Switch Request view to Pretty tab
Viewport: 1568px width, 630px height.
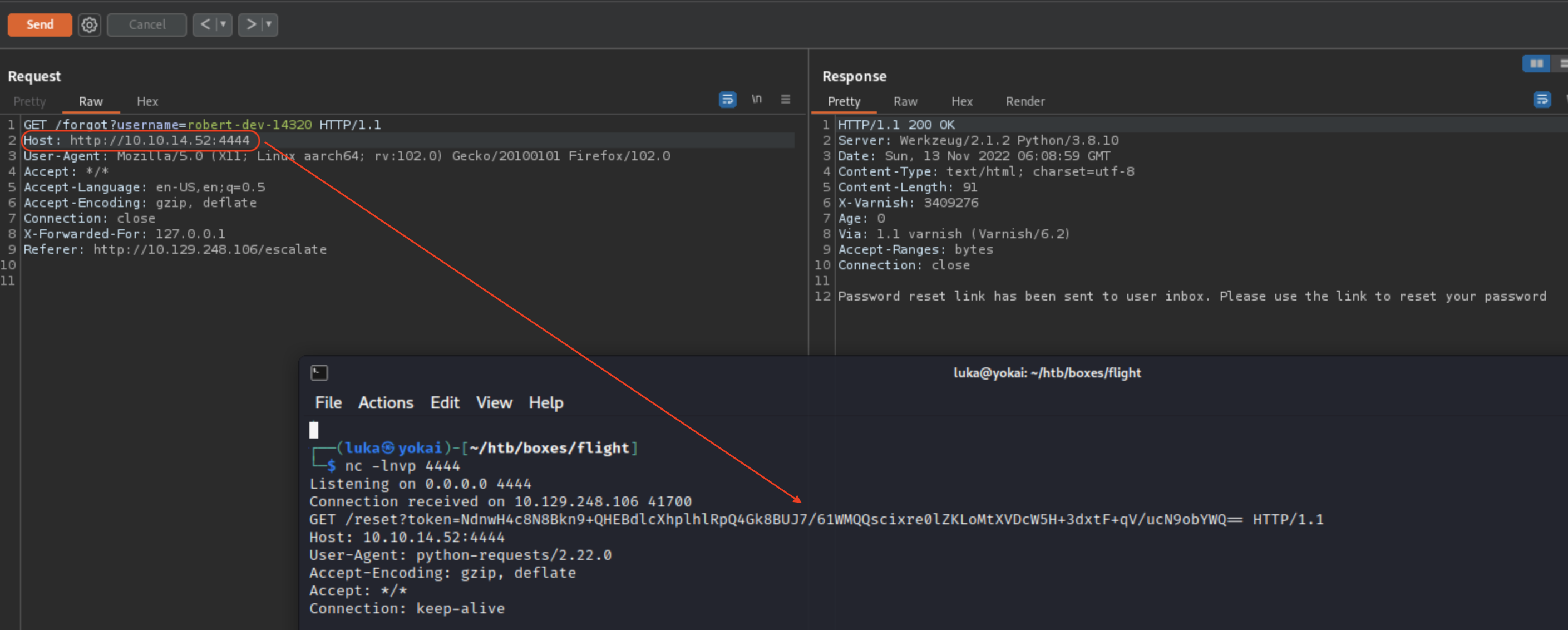(x=29, y=102)
